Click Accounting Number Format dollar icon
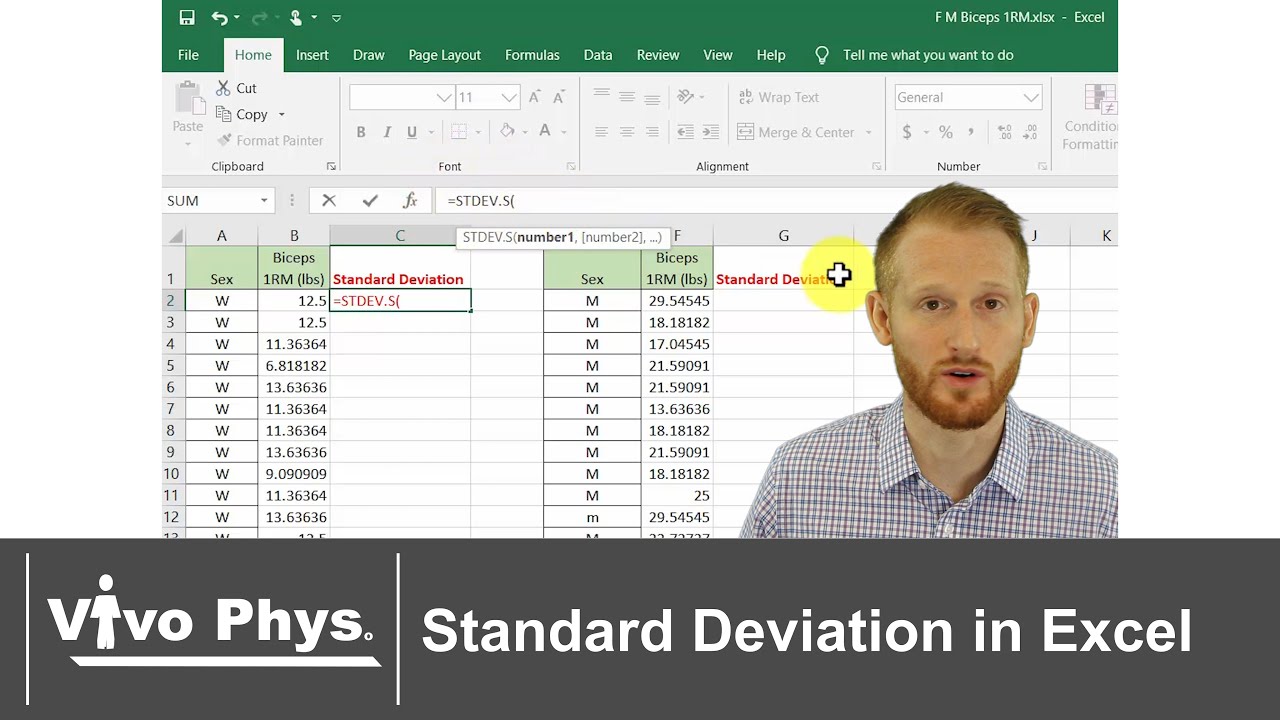The image size is (1280, 720). pos(907,132)
